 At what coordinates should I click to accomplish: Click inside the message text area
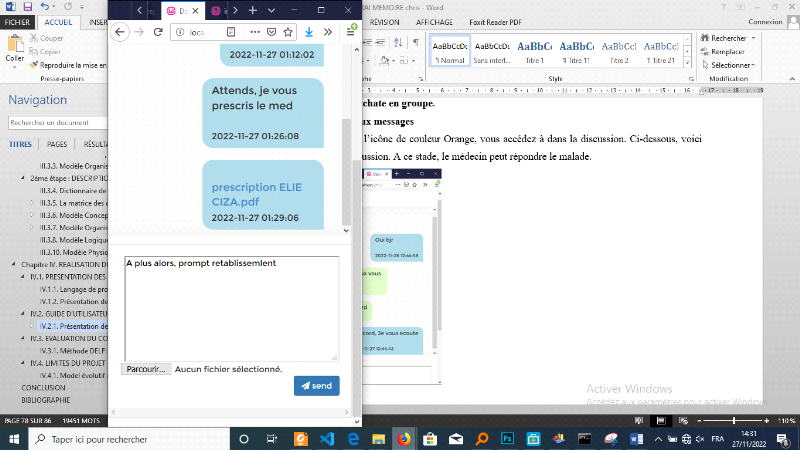click(230, 310)
